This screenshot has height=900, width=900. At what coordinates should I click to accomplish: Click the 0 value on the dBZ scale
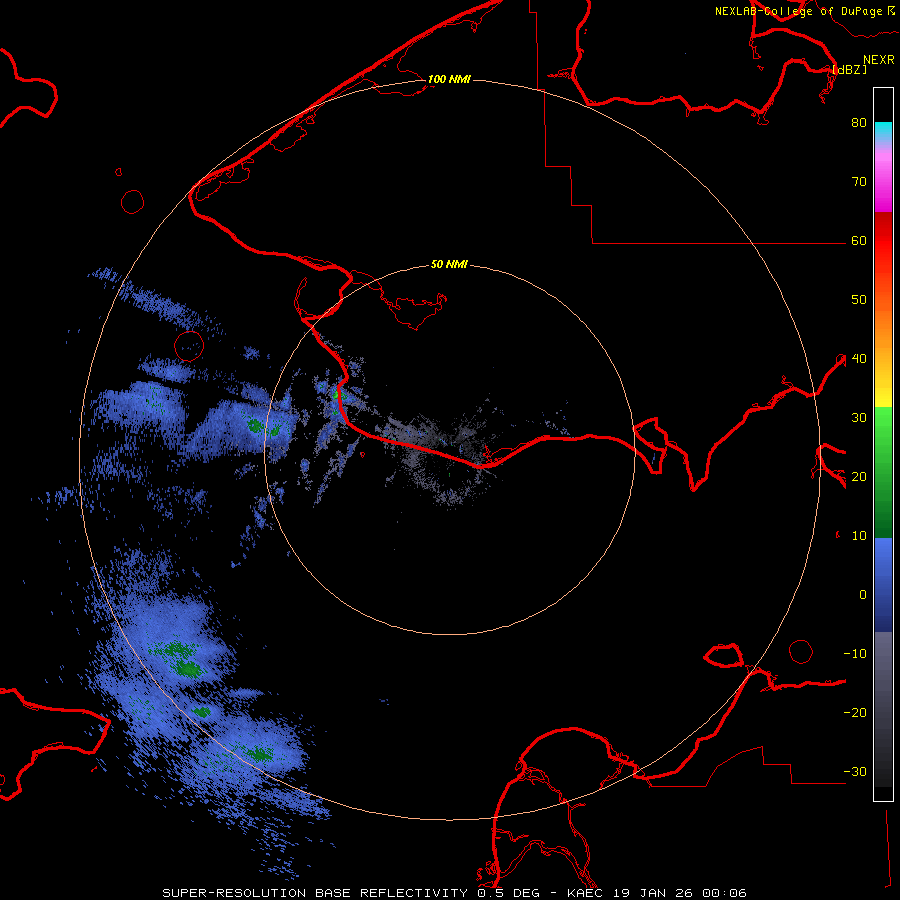pyautogui.click(x=863, y=595)
